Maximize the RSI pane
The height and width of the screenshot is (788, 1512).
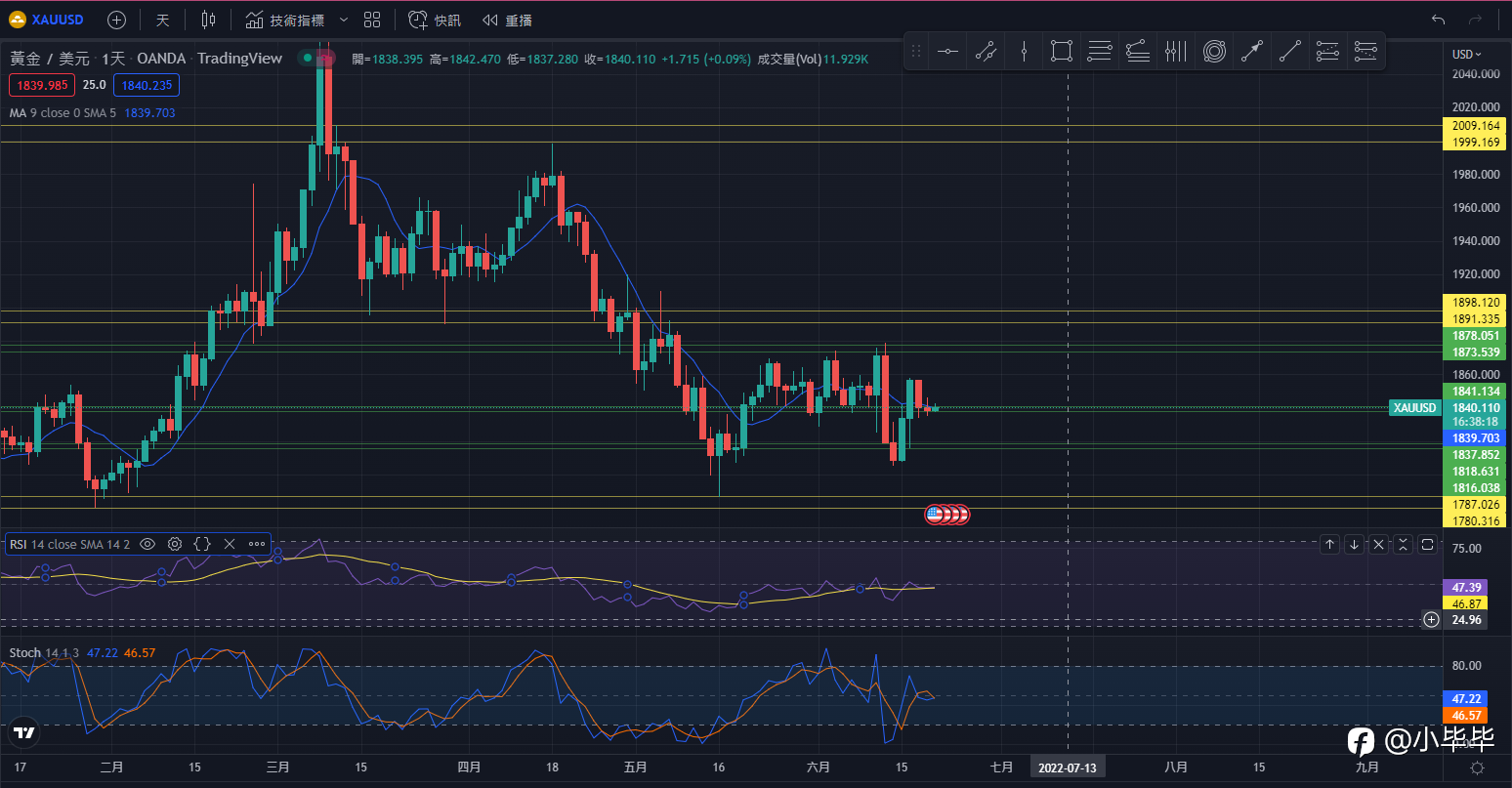1427,545
